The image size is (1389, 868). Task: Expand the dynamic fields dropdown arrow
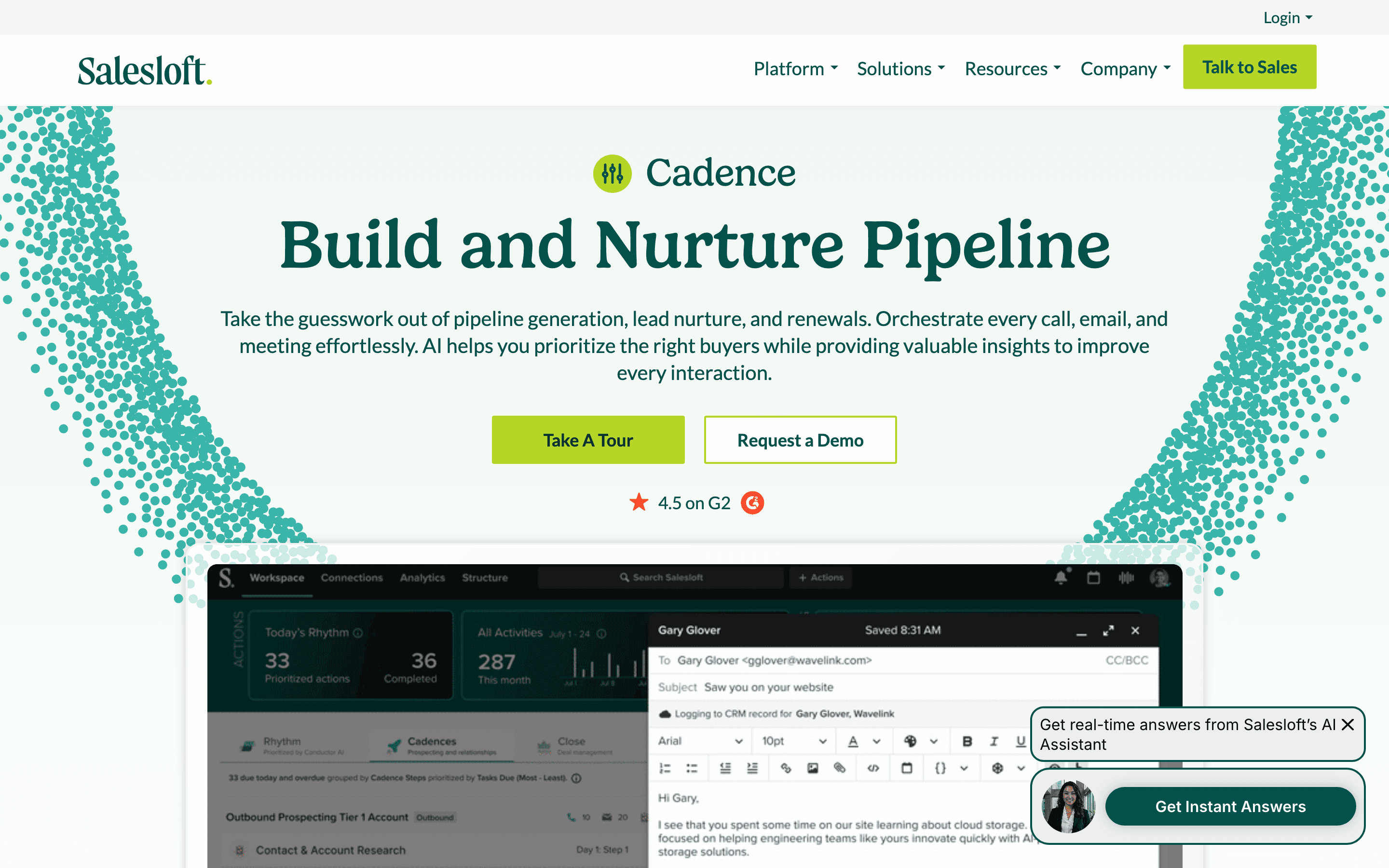point(964,768)
